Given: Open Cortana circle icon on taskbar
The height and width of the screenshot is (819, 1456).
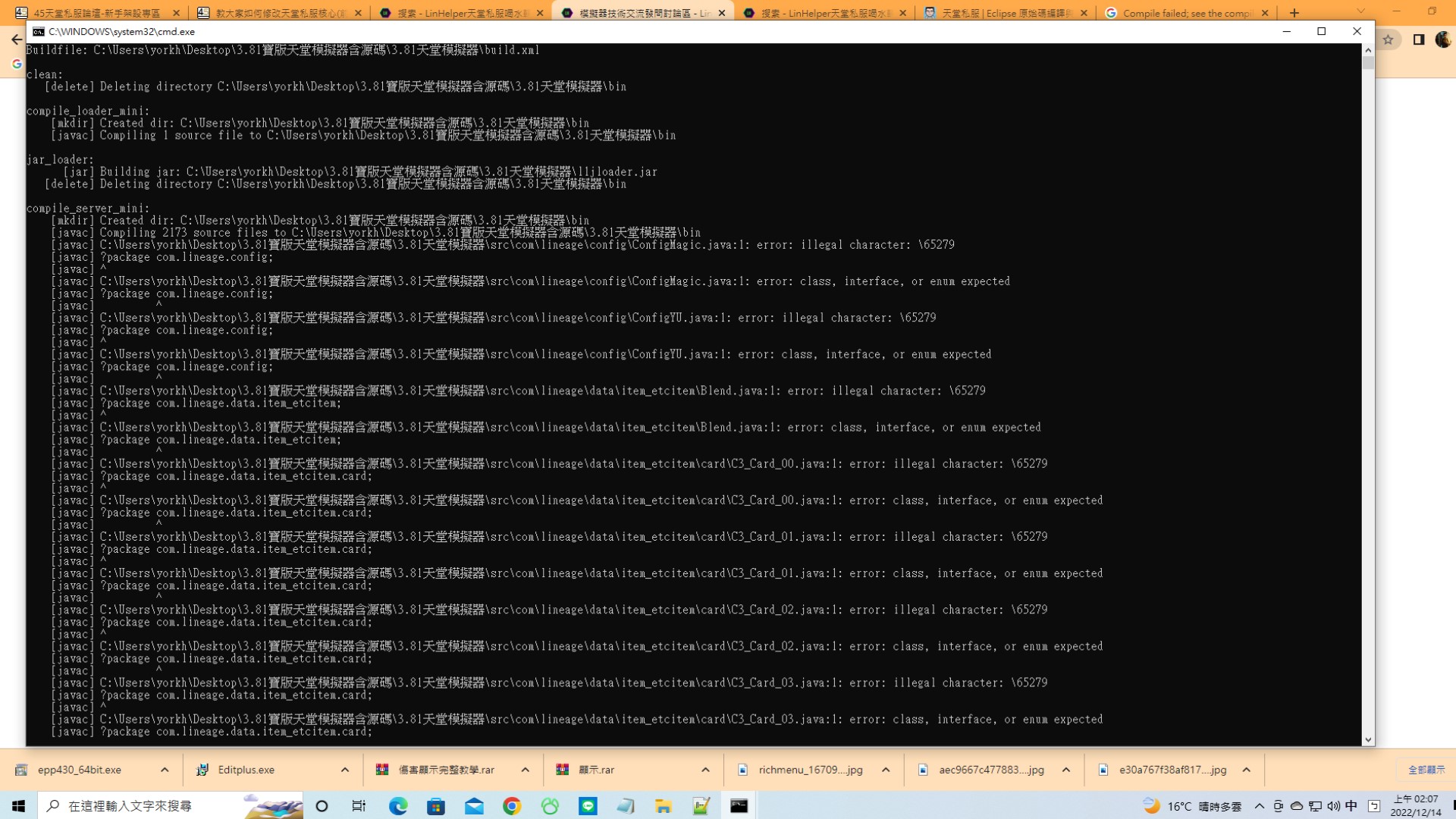Looking at the screenshot, I should (322, 806).
